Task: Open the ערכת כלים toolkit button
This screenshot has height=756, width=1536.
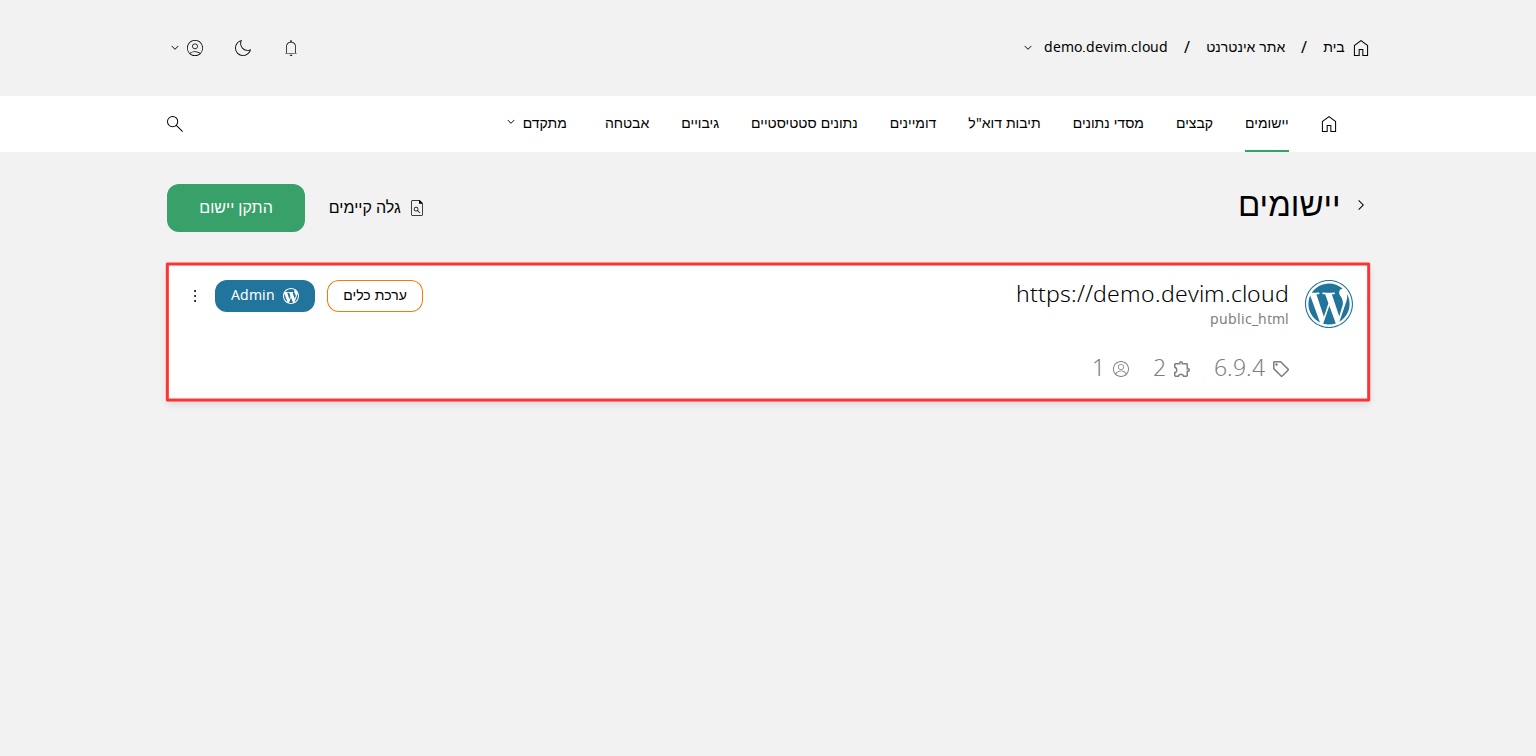Action: point(375,296)
